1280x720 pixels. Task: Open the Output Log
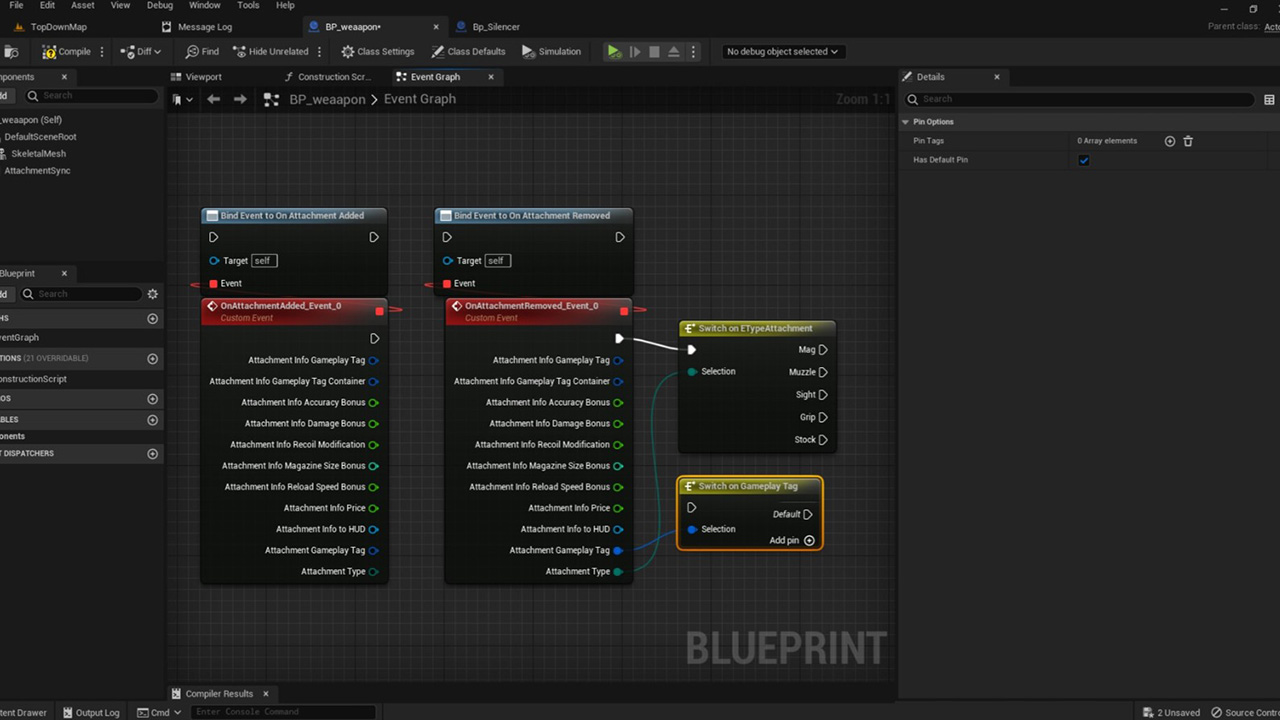pyautogui.click(x=91, y=712)
